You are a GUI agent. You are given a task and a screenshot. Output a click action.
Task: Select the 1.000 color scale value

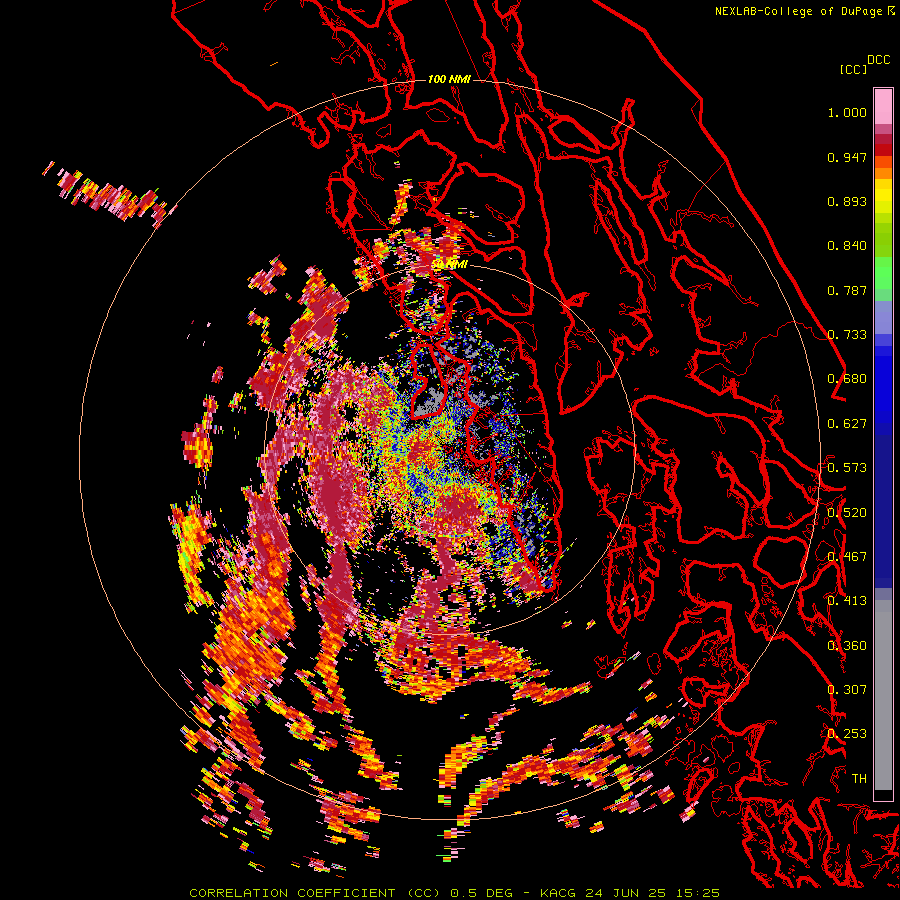coord(847,112)
